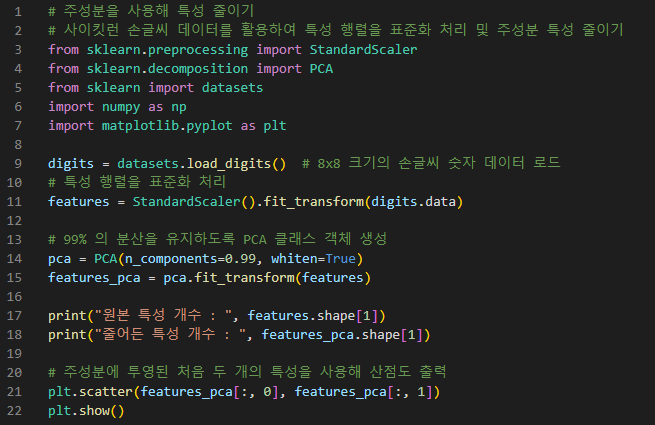Click the first comment '# 주성분을 사용해 특성 줄이기'
Viewport: 655px width, 425px height.
[x=151, y=11]
